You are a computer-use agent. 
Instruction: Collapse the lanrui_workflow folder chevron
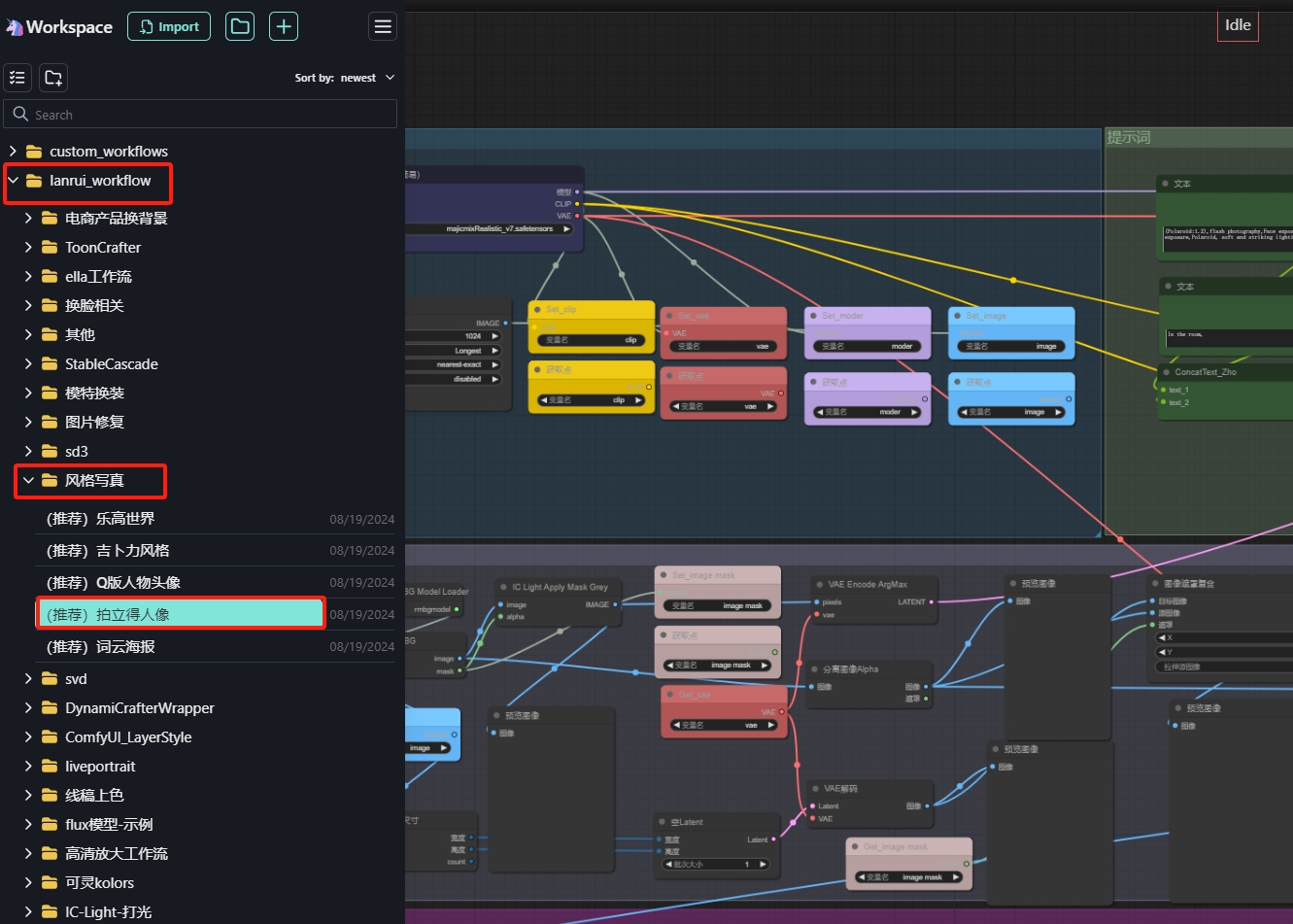13,181
